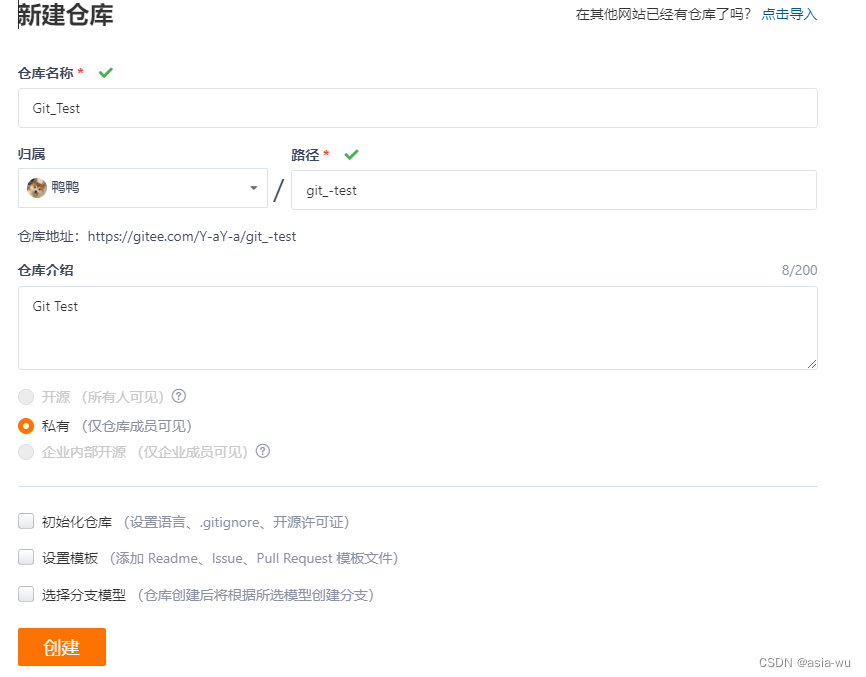
Task: Select the 私有 radio button
Action: tap(26, 426)
